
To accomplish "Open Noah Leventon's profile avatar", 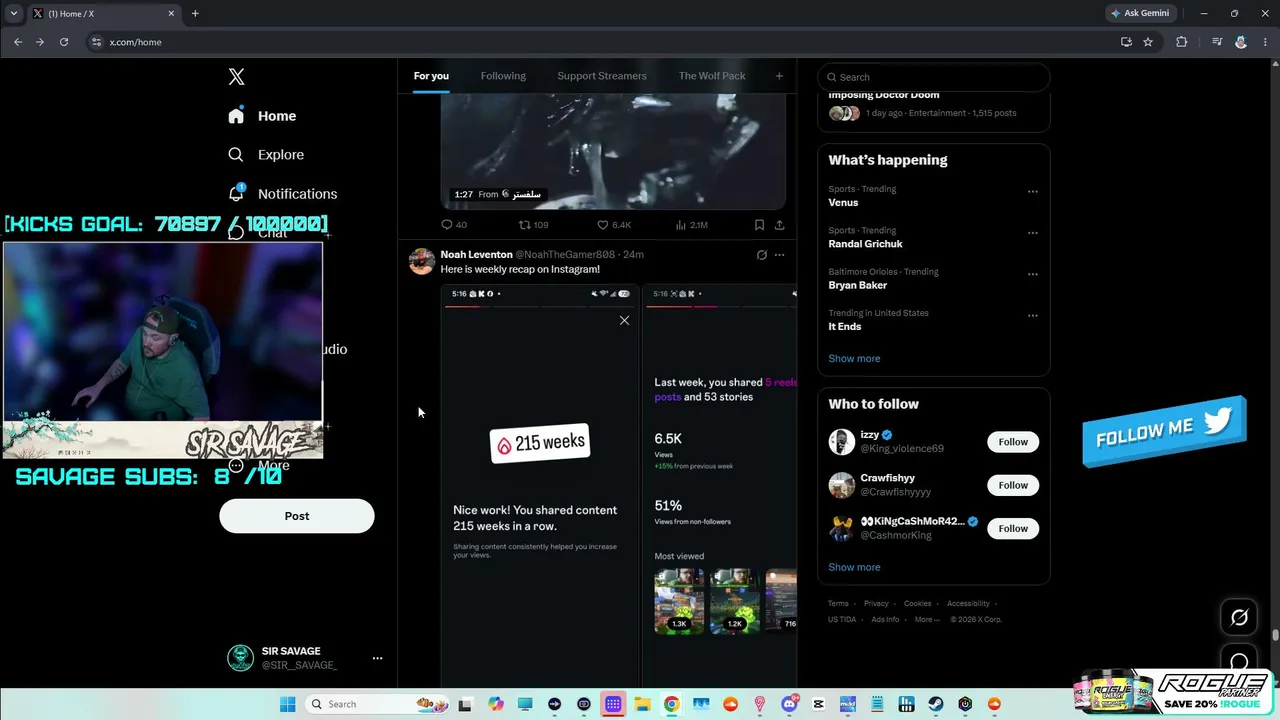I will [422, 261].
